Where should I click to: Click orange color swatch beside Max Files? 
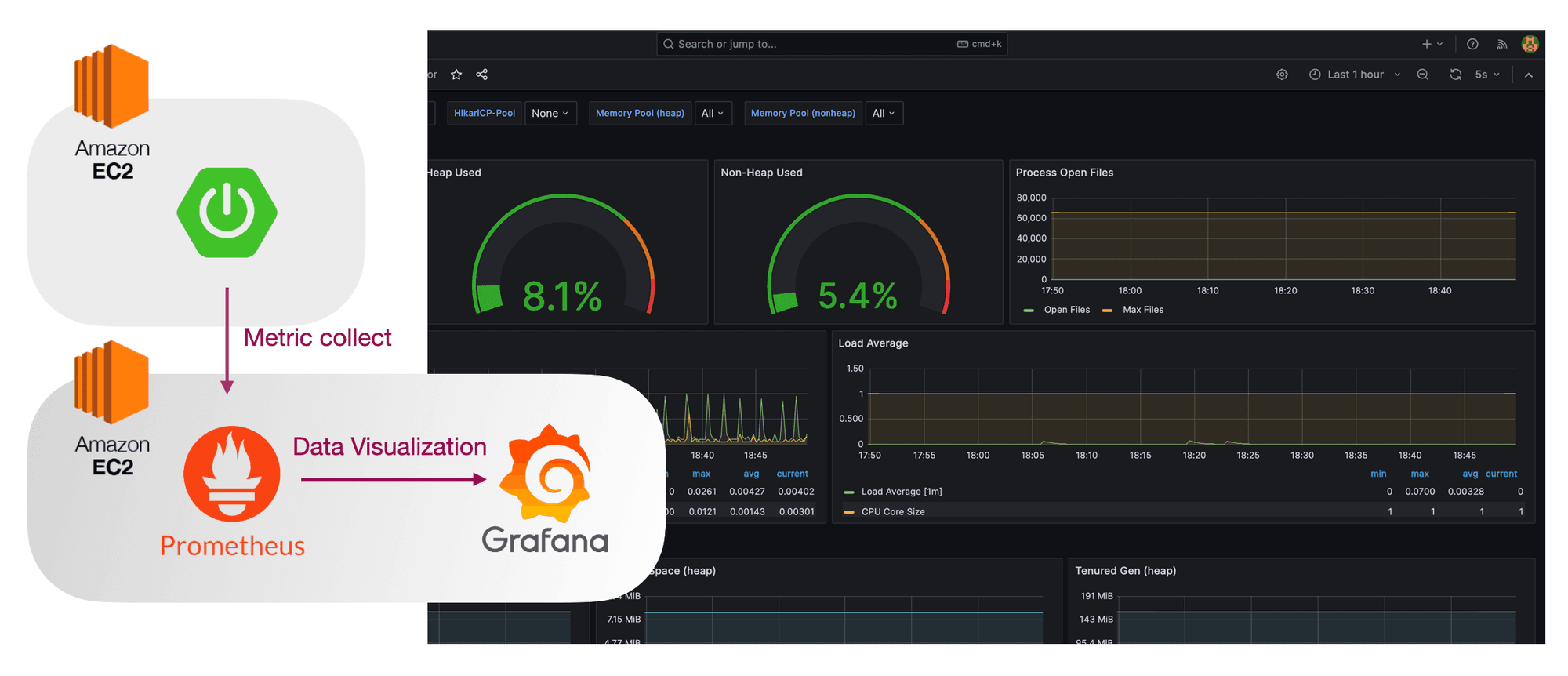[1107, 311]
